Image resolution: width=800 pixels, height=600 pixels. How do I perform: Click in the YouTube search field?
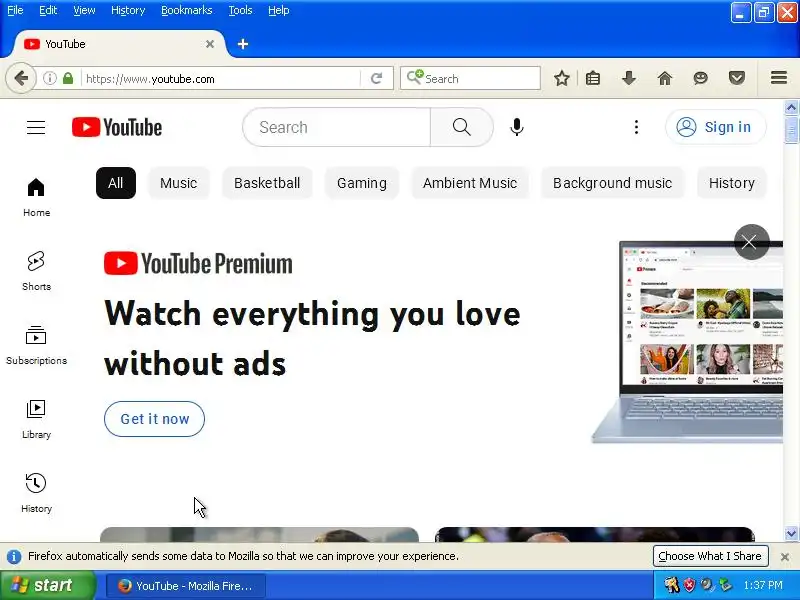point(337,127)
